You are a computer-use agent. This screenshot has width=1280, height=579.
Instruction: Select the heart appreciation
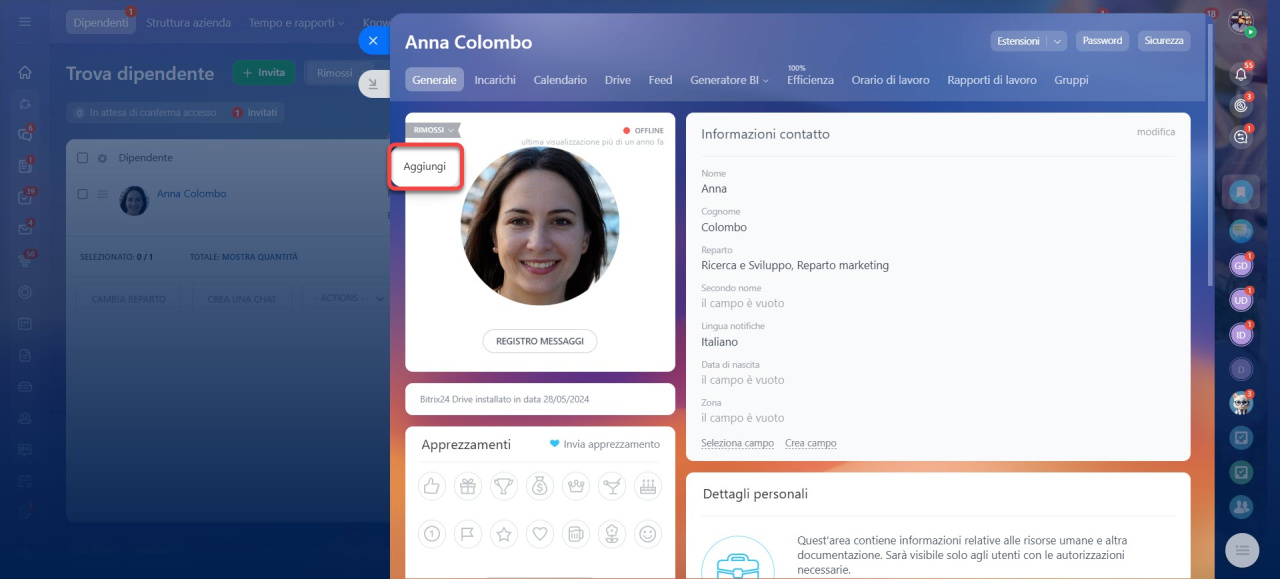click(x=540, y=534)
